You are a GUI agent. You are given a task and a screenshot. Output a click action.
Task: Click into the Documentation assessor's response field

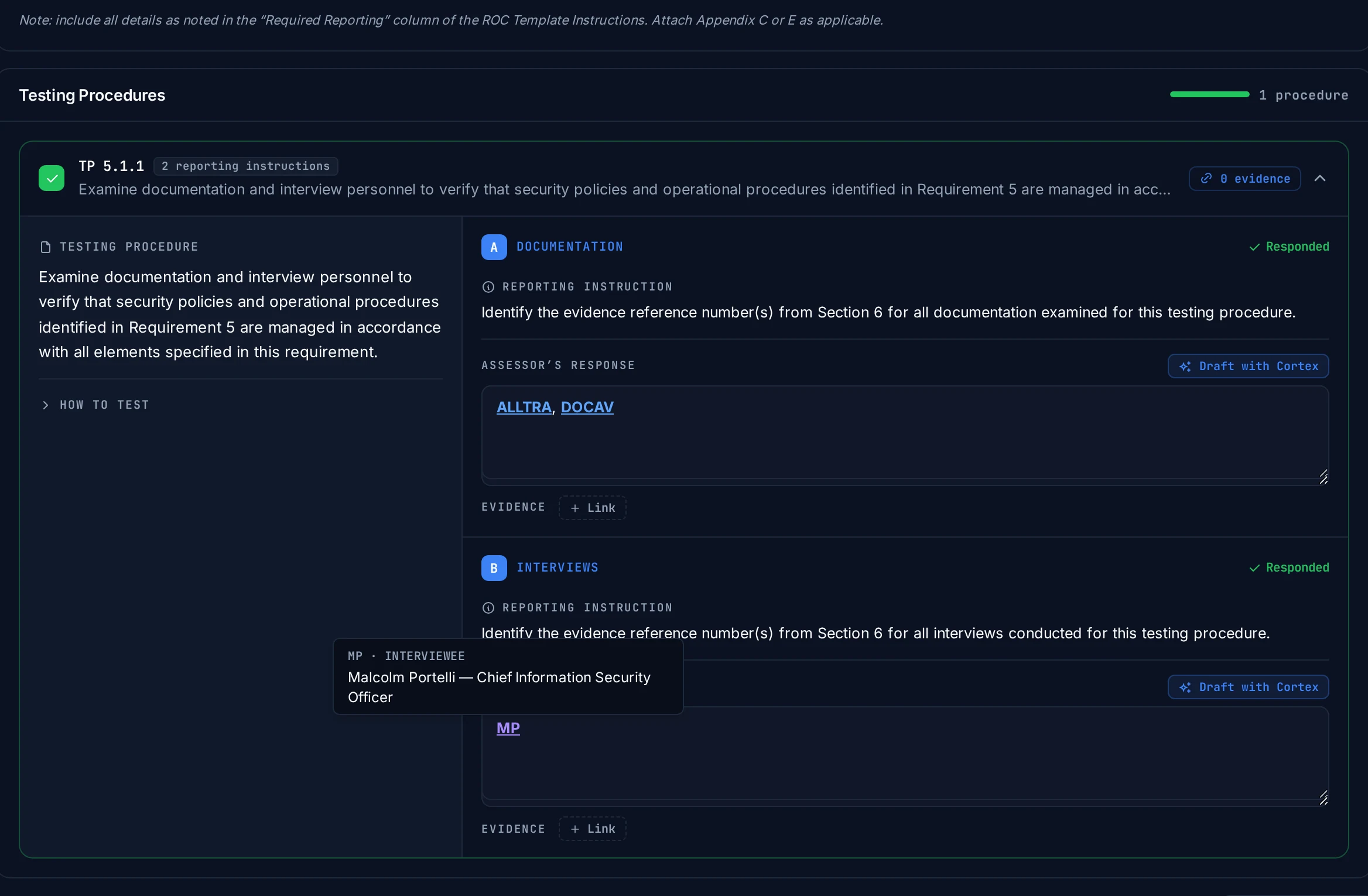905,435
